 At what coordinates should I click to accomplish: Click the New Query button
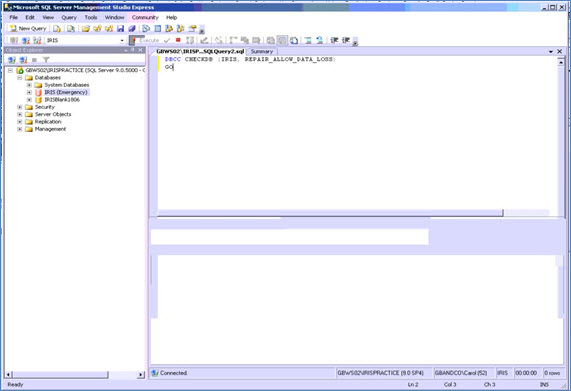coord(28,28)
